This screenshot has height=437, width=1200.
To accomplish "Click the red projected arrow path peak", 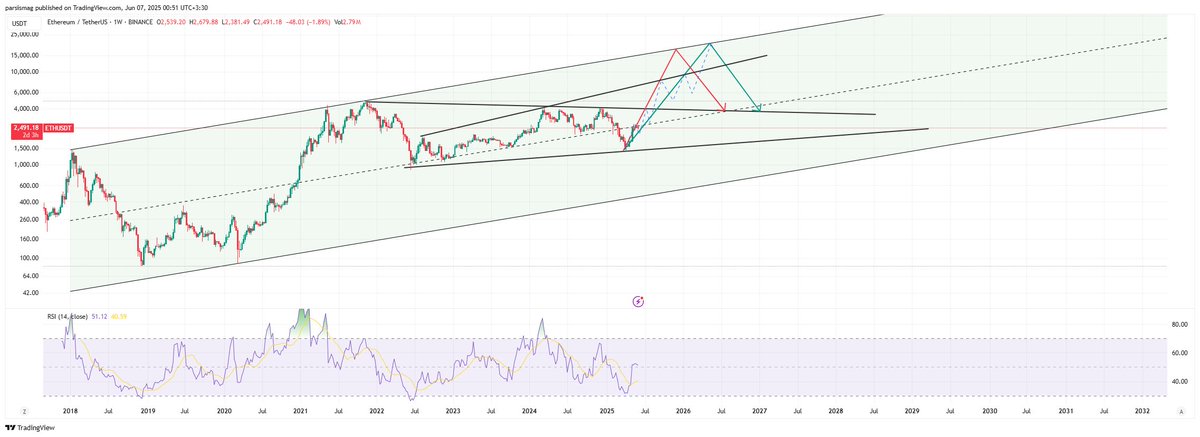I will click(677, 49).
